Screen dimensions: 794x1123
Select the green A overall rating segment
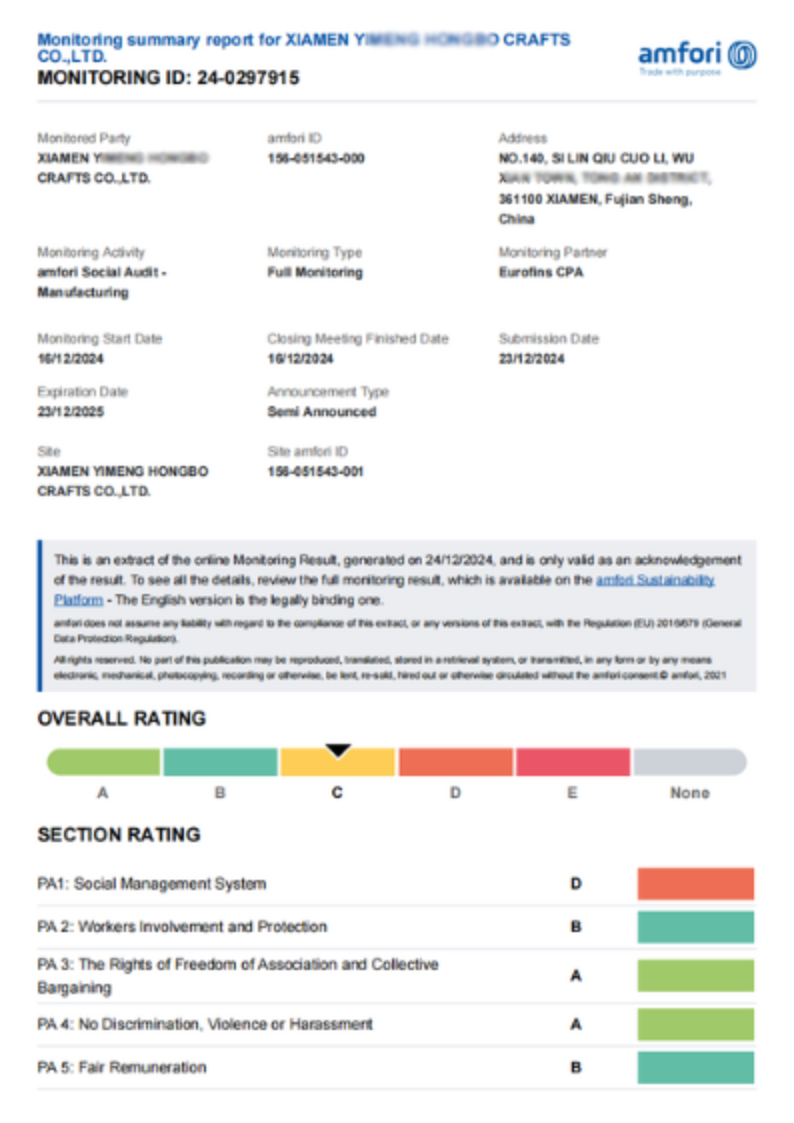(104, 762)
